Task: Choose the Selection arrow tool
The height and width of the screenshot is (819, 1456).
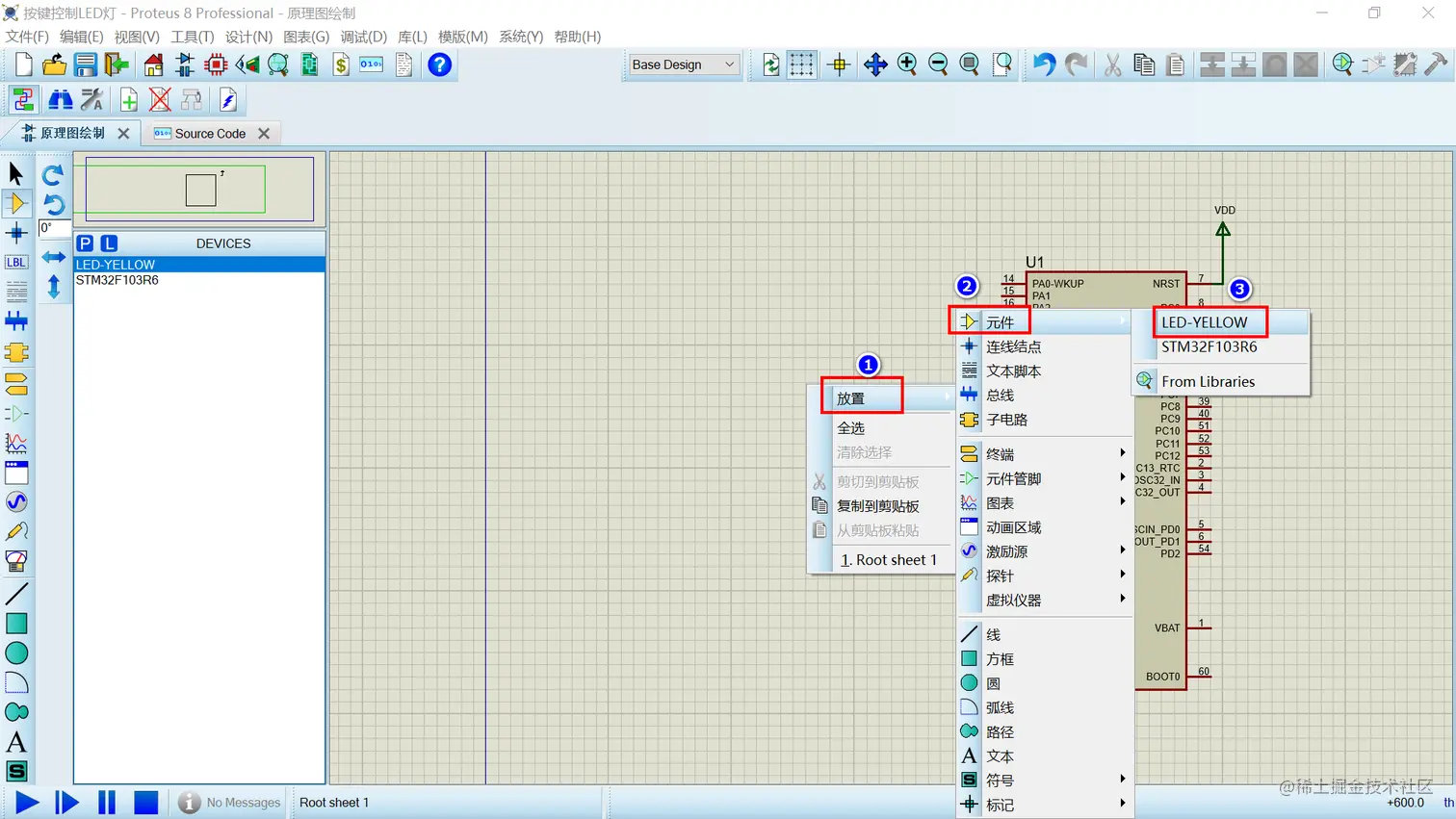Action: [16, 173]
